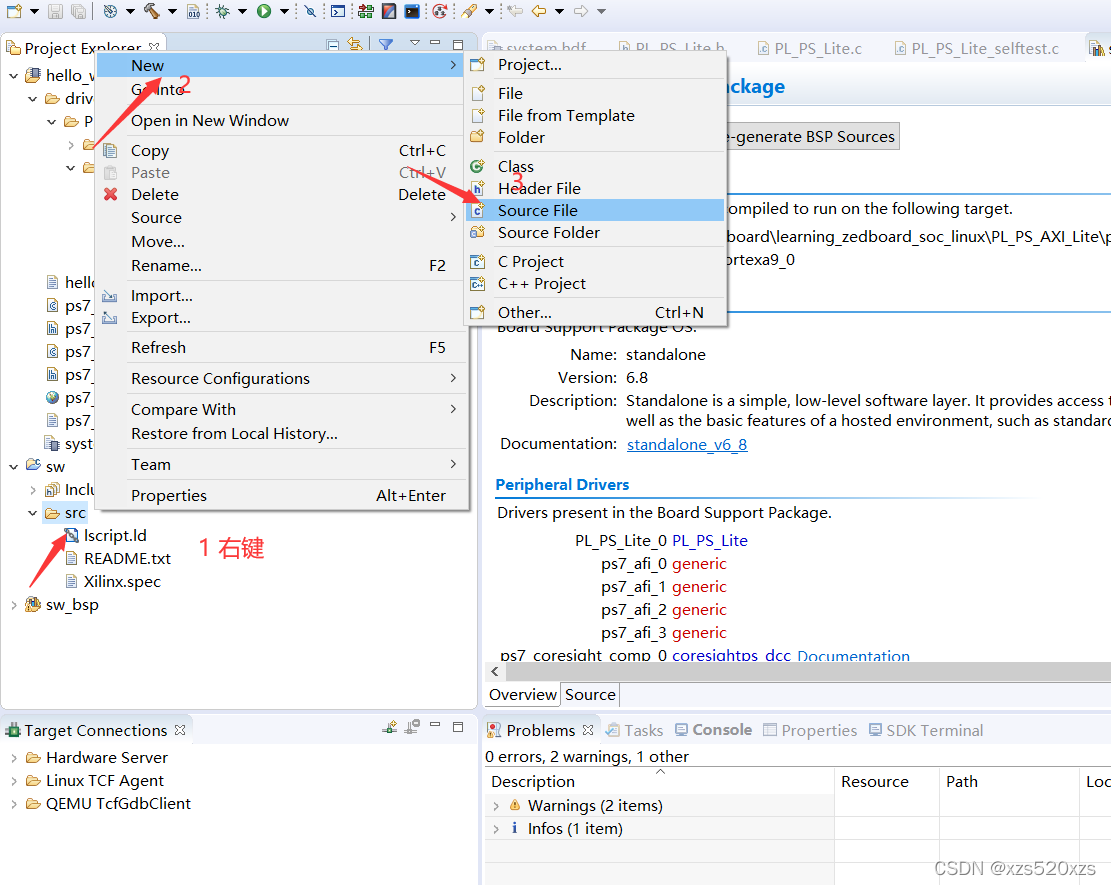The height and width of the screenshot is (885, 1111).
Task: Toggle Skip All Breakpoints in toolbar
Action: click(310, 11)
